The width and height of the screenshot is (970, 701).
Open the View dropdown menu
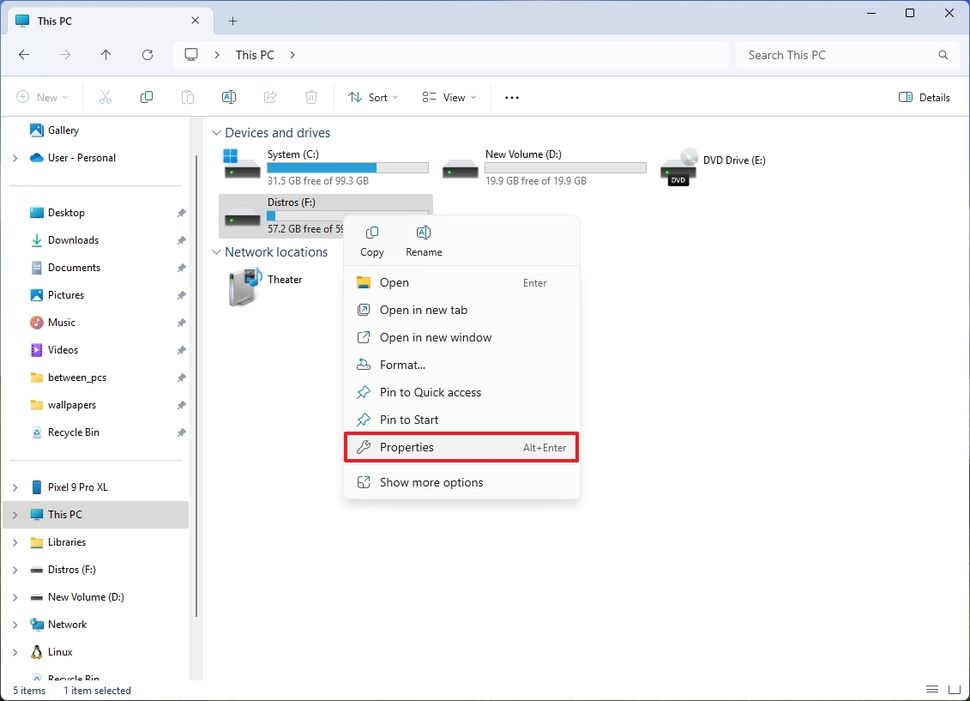coord(448,97)
